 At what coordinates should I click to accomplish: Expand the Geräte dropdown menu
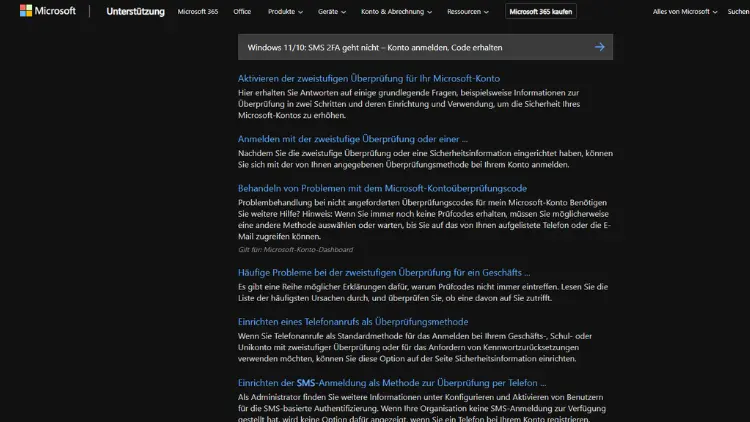[x=329, y=12]
